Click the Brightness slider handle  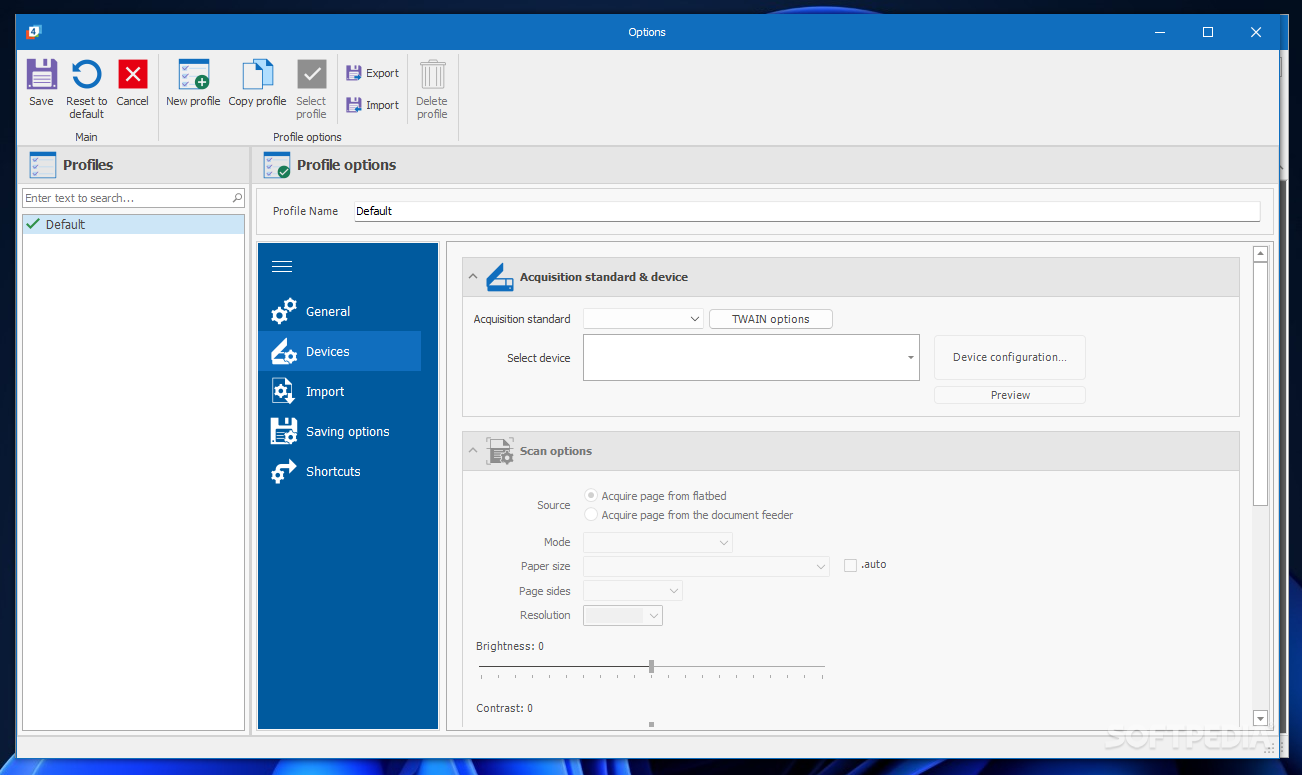coord(651,666)
